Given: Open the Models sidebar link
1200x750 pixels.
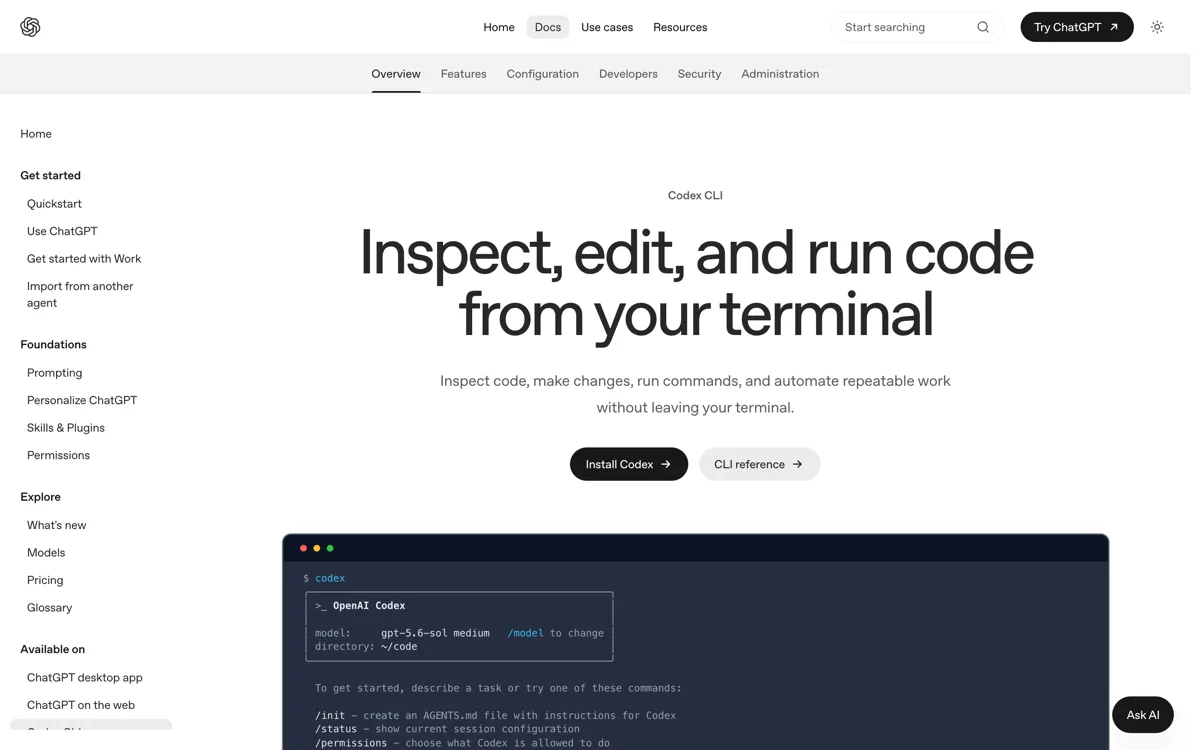Looking at the screenshot, I should point(46,553).
